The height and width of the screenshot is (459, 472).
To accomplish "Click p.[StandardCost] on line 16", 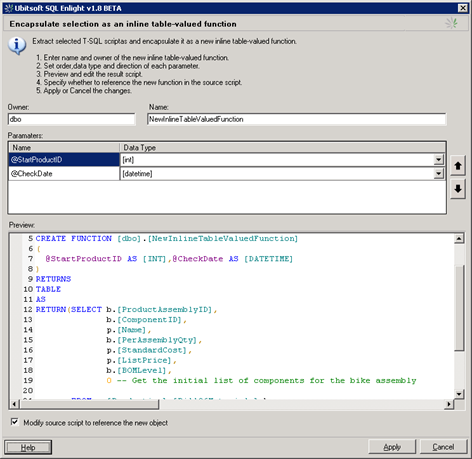I will [x=147, y=350].
